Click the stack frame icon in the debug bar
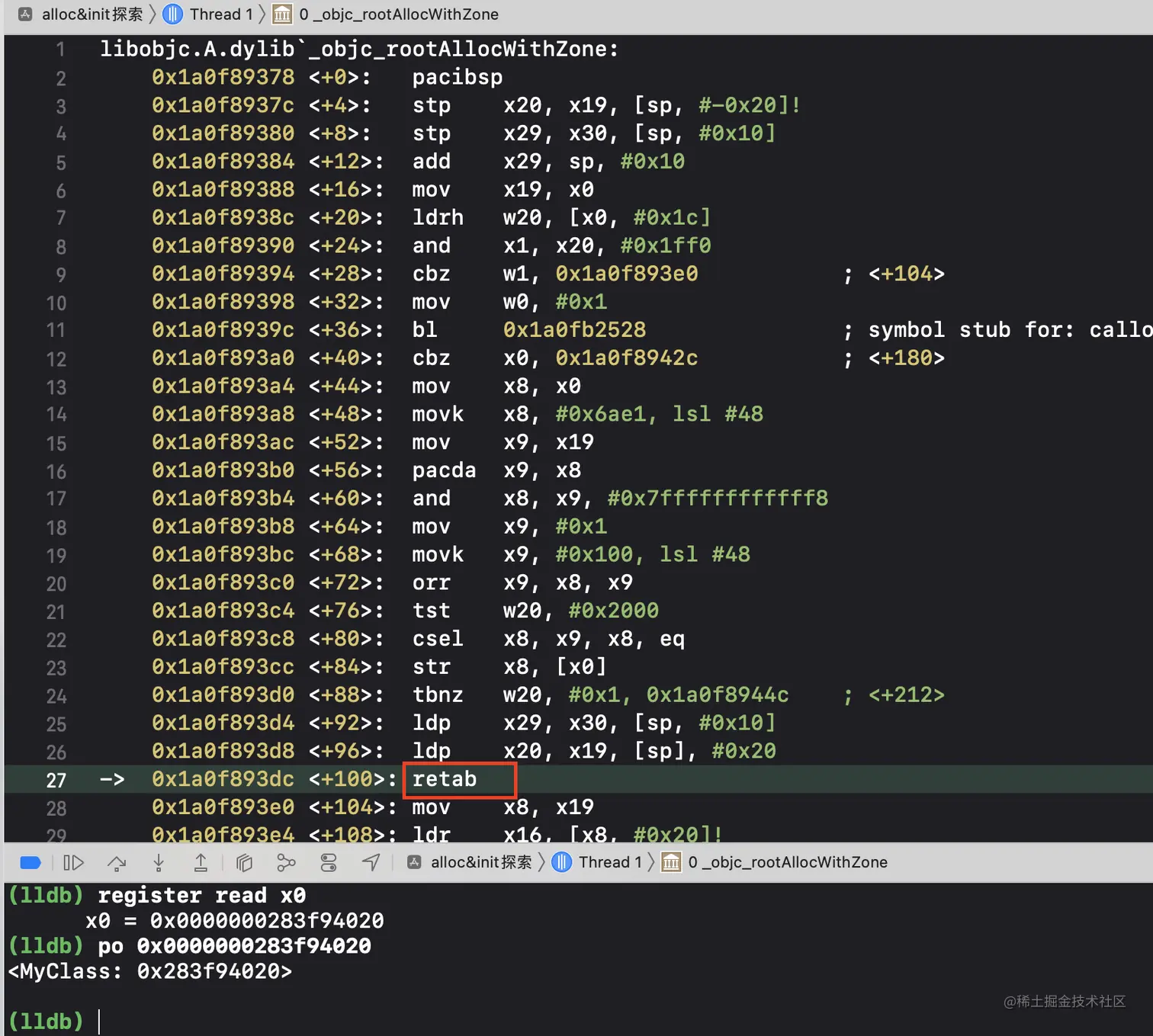This screenshot has height=1036, width=1153. coord(671,862)
